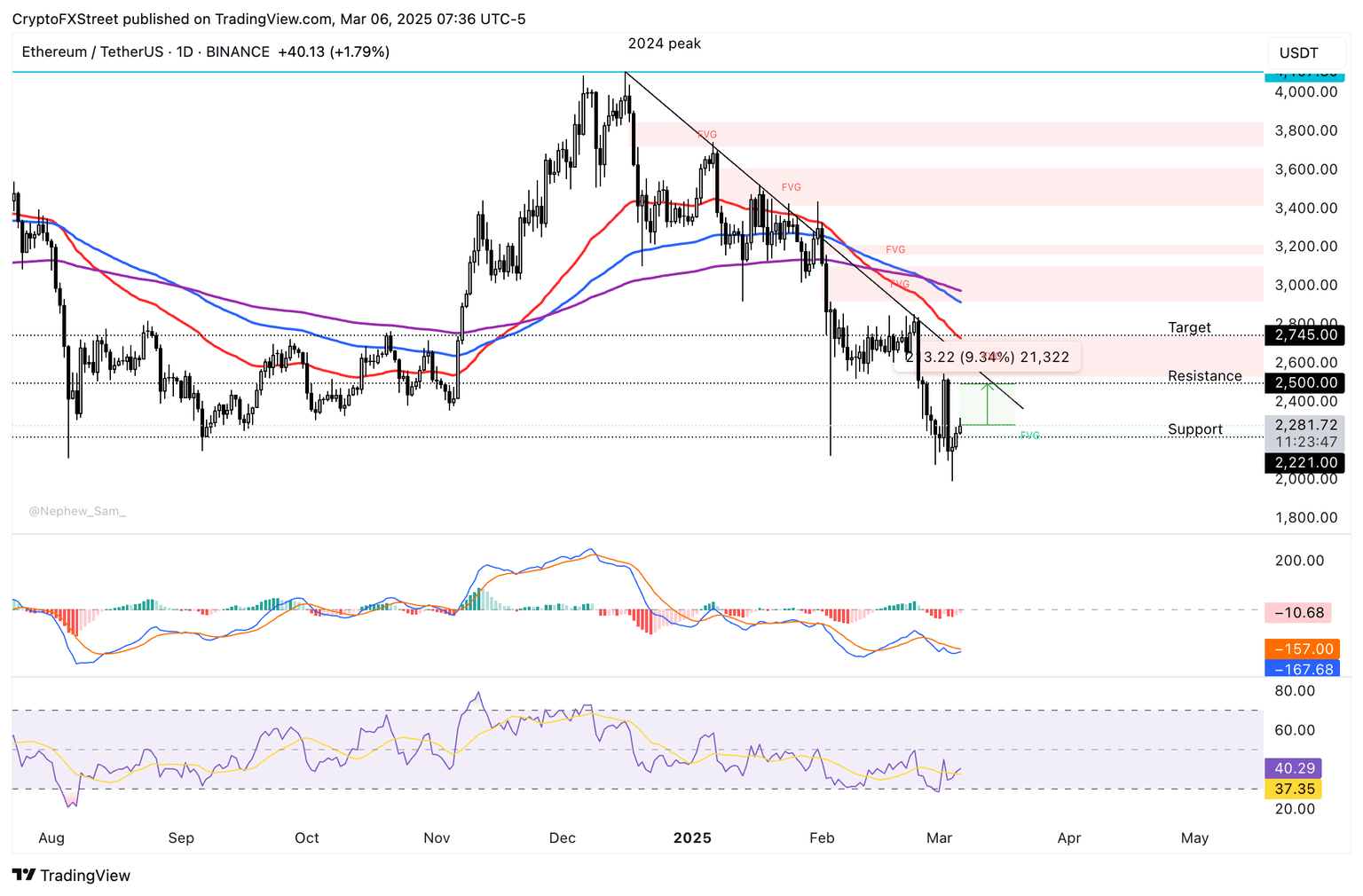1363x896 pixels.
Task: Click the 3,400.00 price axis label
Action: 1305,208
